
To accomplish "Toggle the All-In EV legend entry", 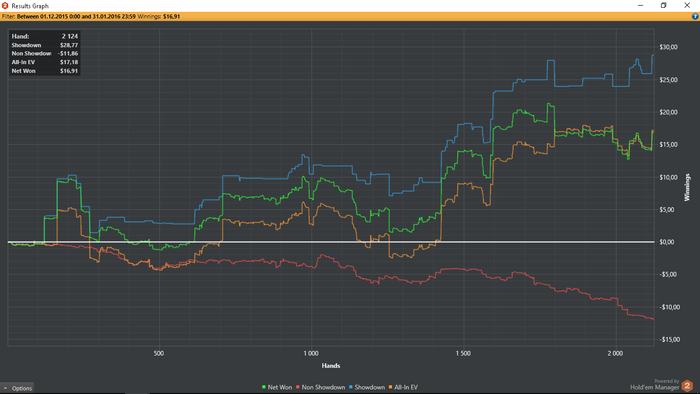I will point(403,387).
